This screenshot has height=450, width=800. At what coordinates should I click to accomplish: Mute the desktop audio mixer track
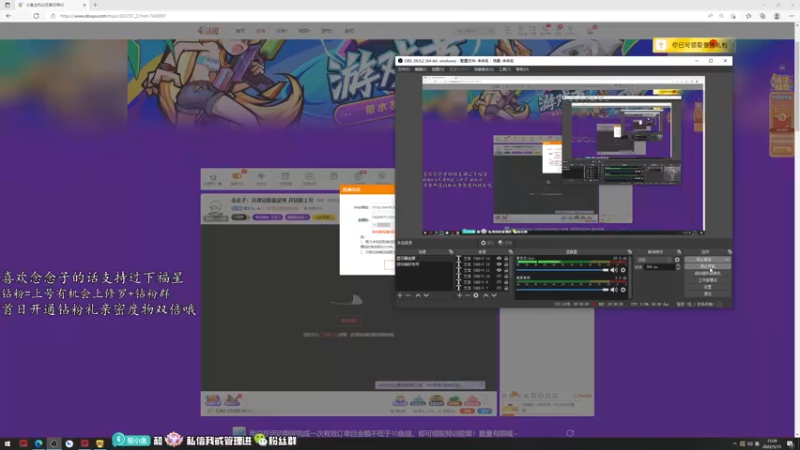pos(614,290)
